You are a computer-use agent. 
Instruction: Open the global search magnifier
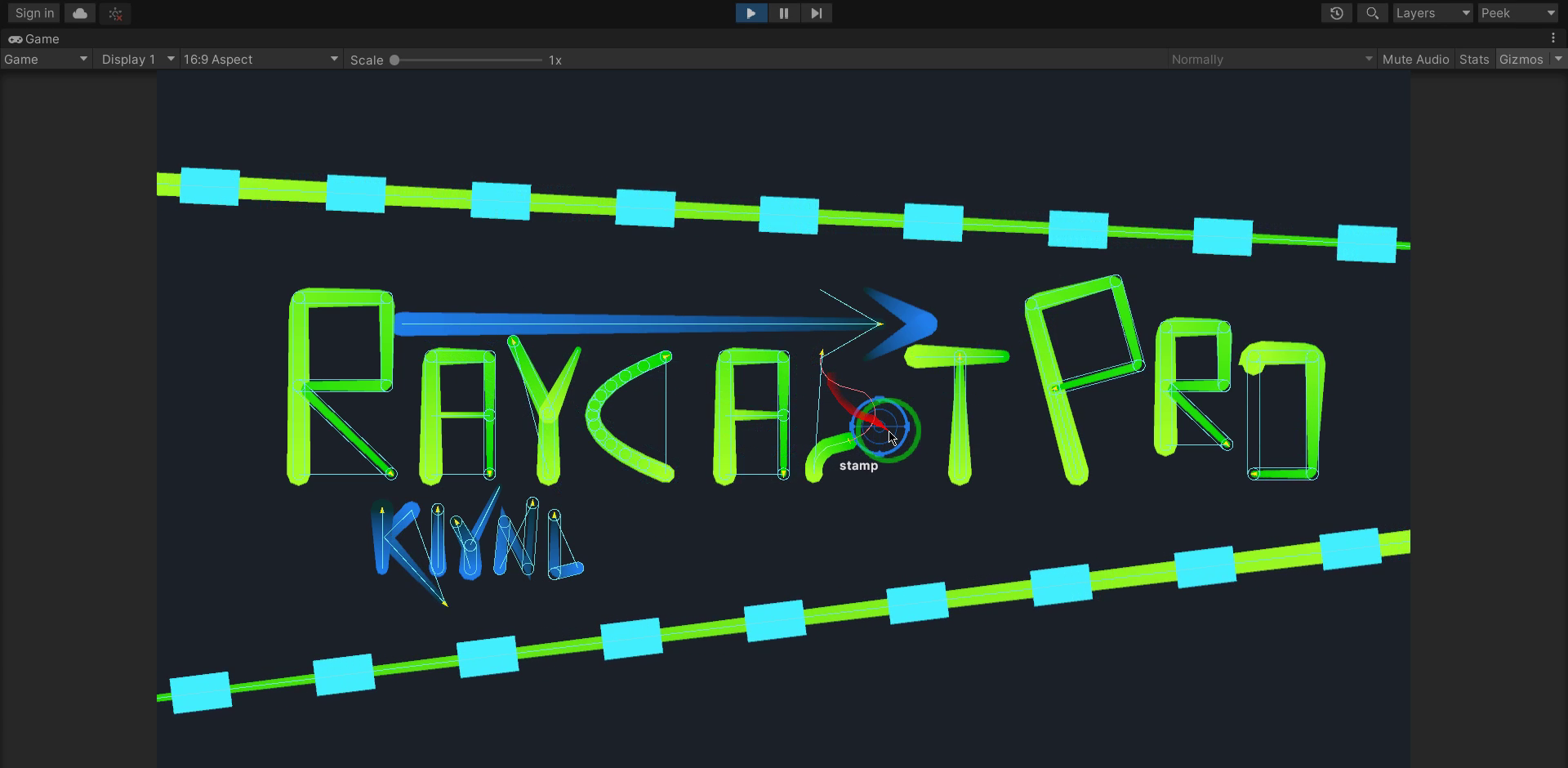pos(1373,13)
